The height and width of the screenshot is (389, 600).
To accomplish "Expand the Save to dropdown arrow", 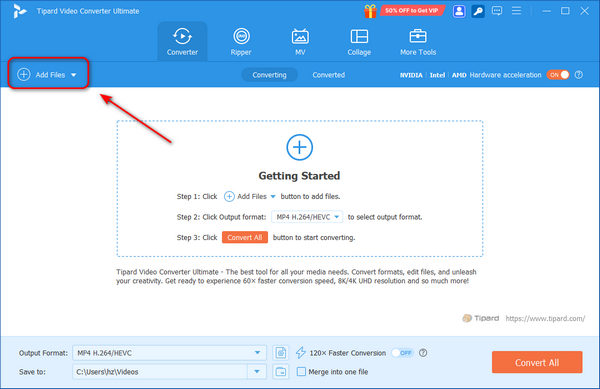I will click(257, 371).
